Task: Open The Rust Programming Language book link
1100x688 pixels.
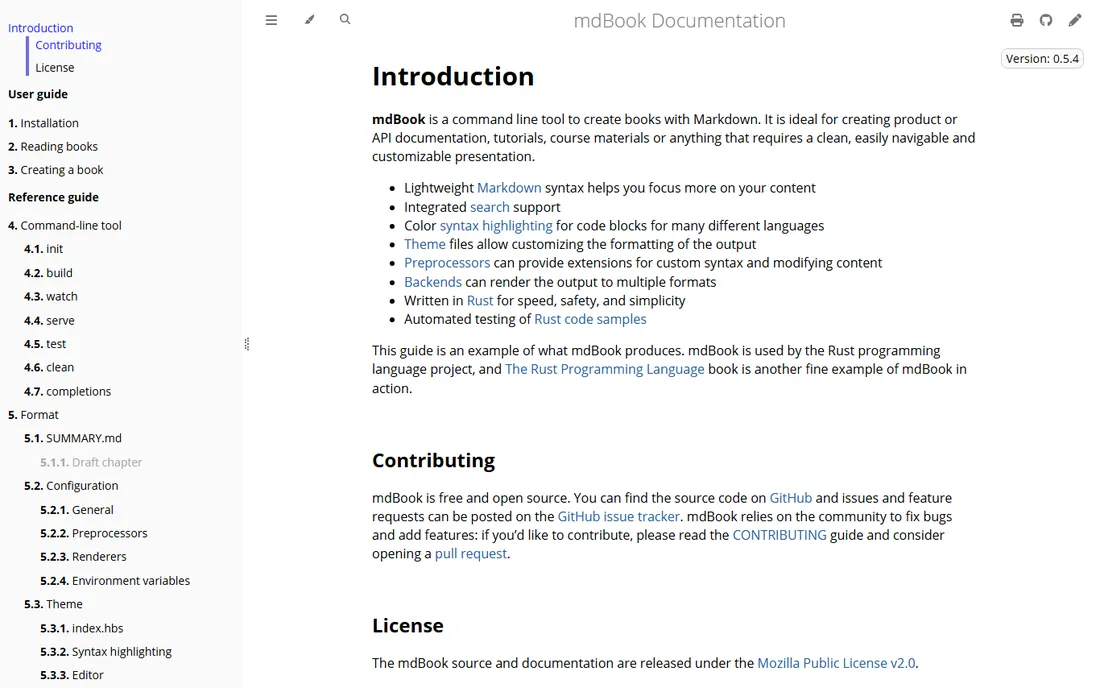Action: [605, 369]
